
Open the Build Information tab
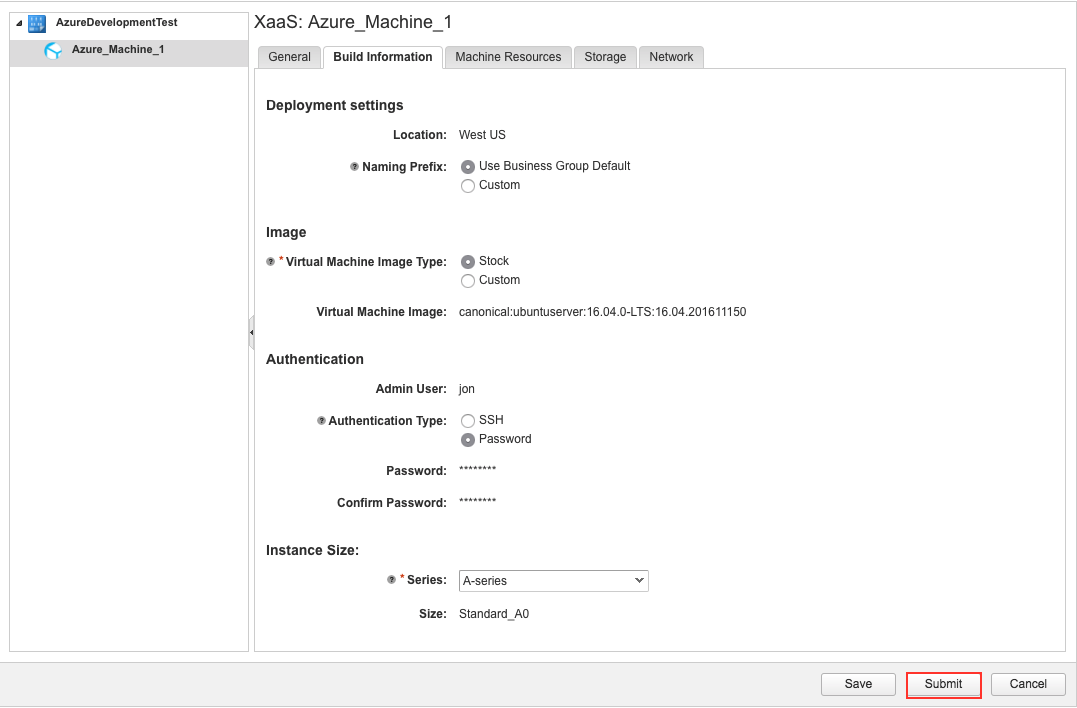[383, 57]
